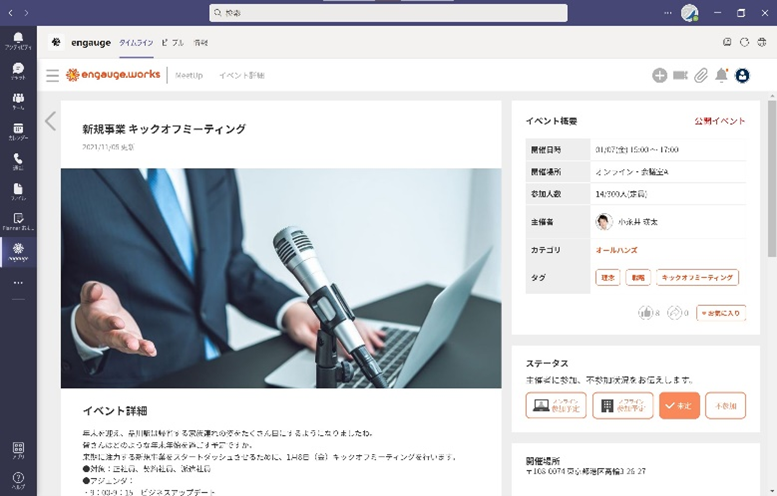Select the not attending status button
This screenshot has width=777, height=496.
pyautogui.click(x=725, y=406)
